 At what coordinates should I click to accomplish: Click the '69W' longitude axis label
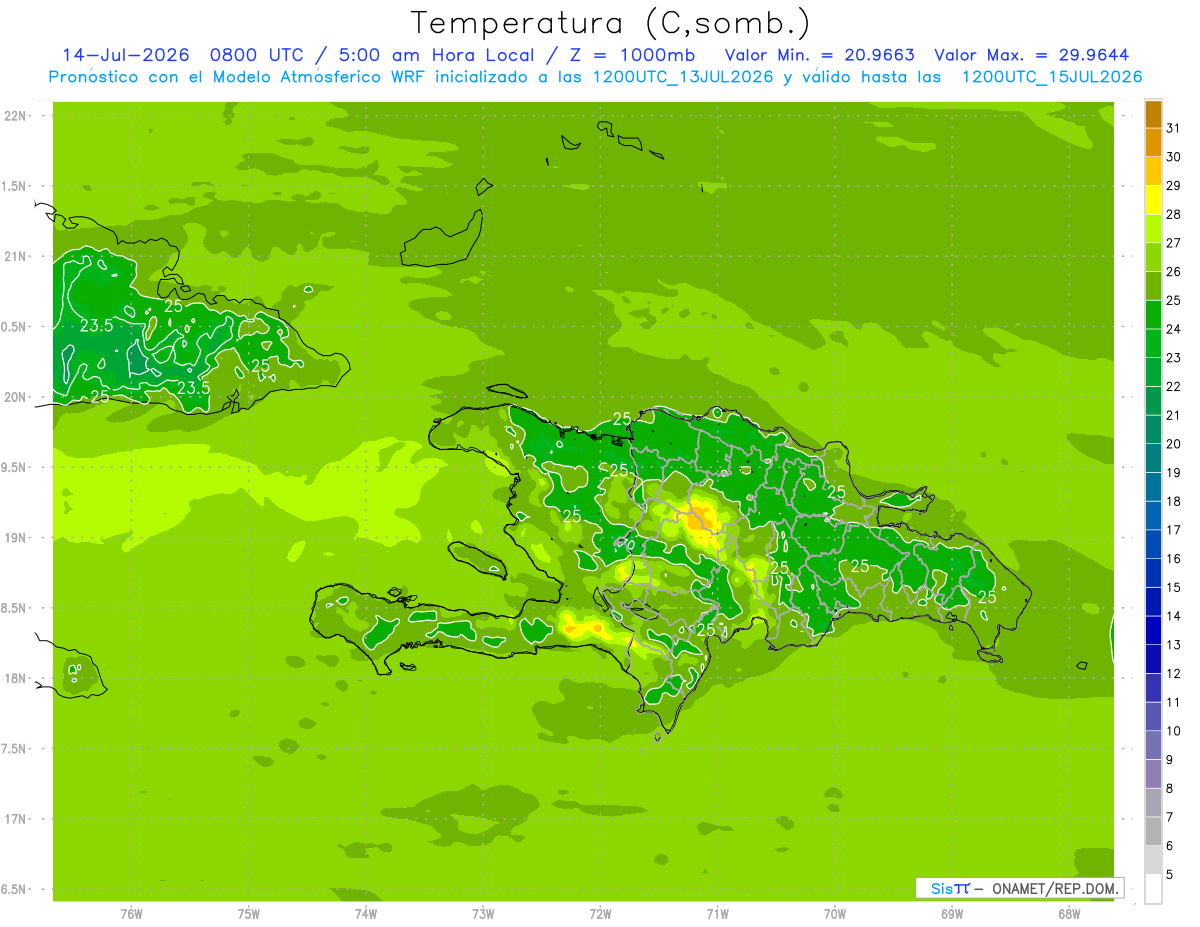pyautogui.click(x=952, y=914)
